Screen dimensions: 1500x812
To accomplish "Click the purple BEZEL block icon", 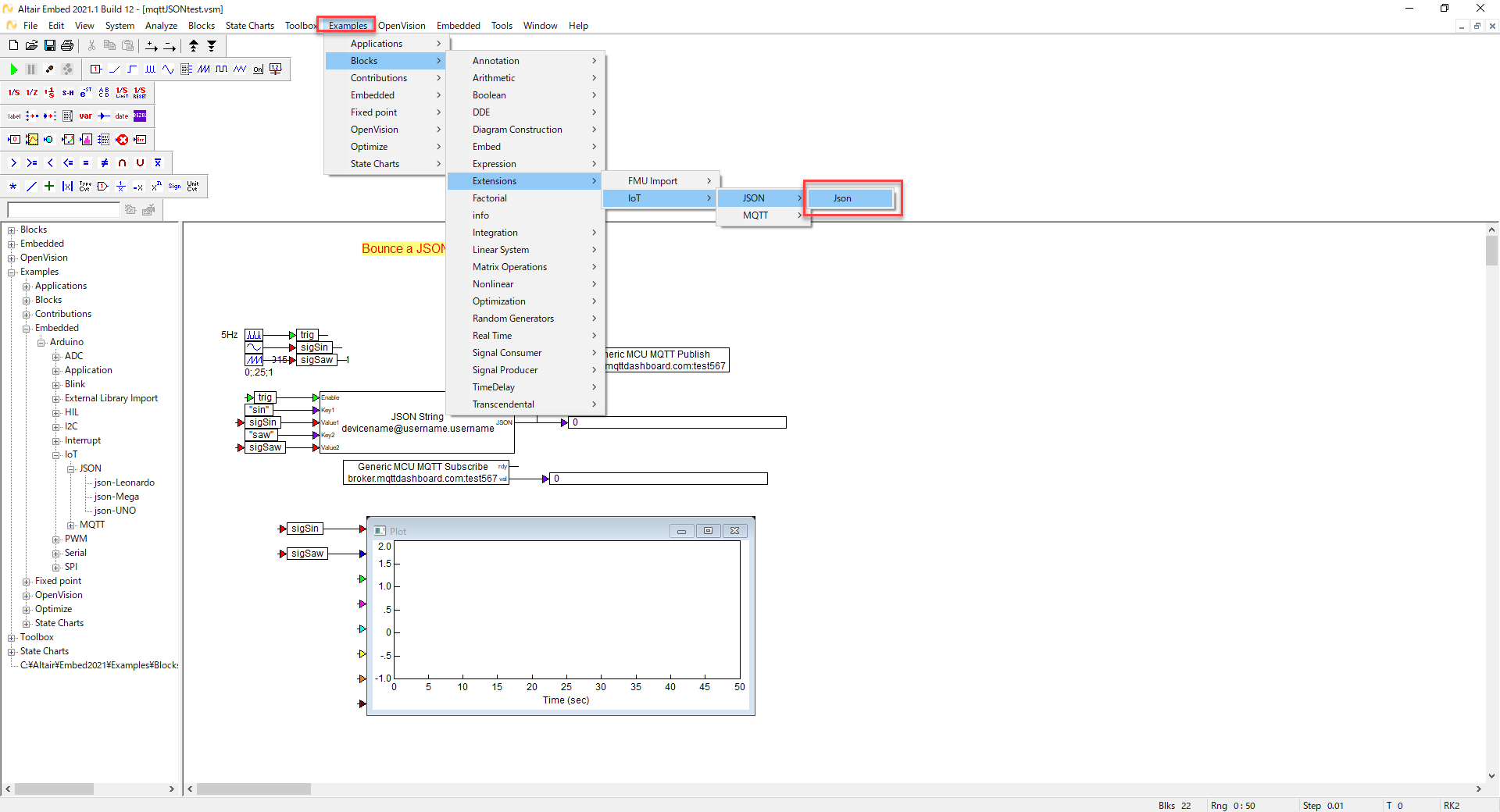I will coord(140,116).
